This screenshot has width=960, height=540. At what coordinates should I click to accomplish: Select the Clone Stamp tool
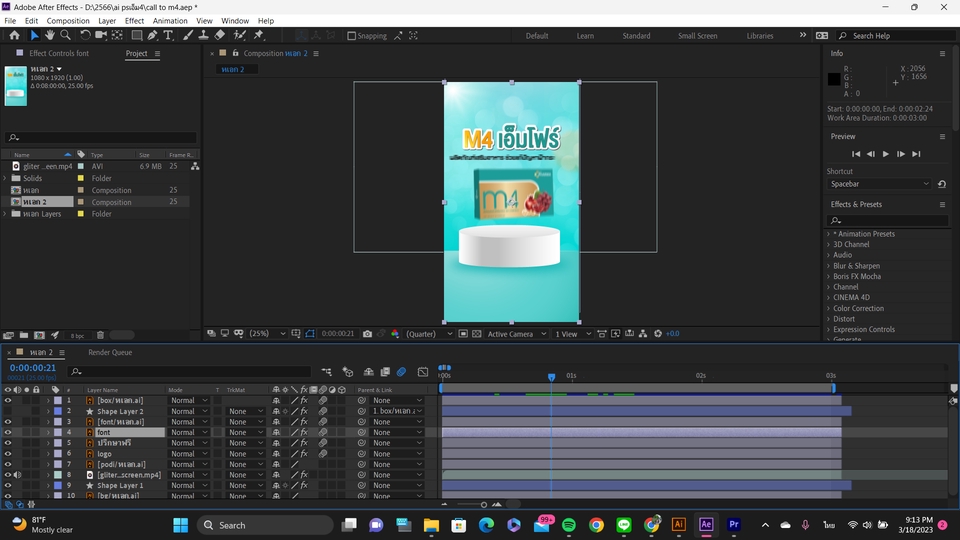[x=203, y=36]
